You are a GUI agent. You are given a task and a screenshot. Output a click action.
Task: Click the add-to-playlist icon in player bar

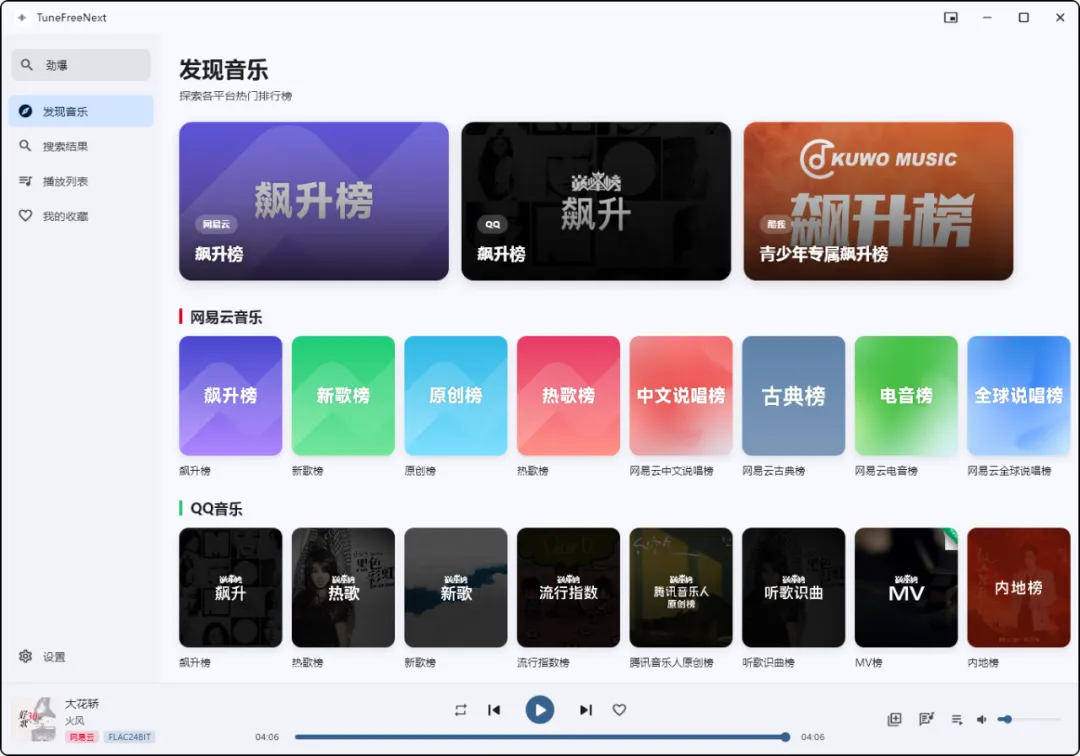[894, 720]
